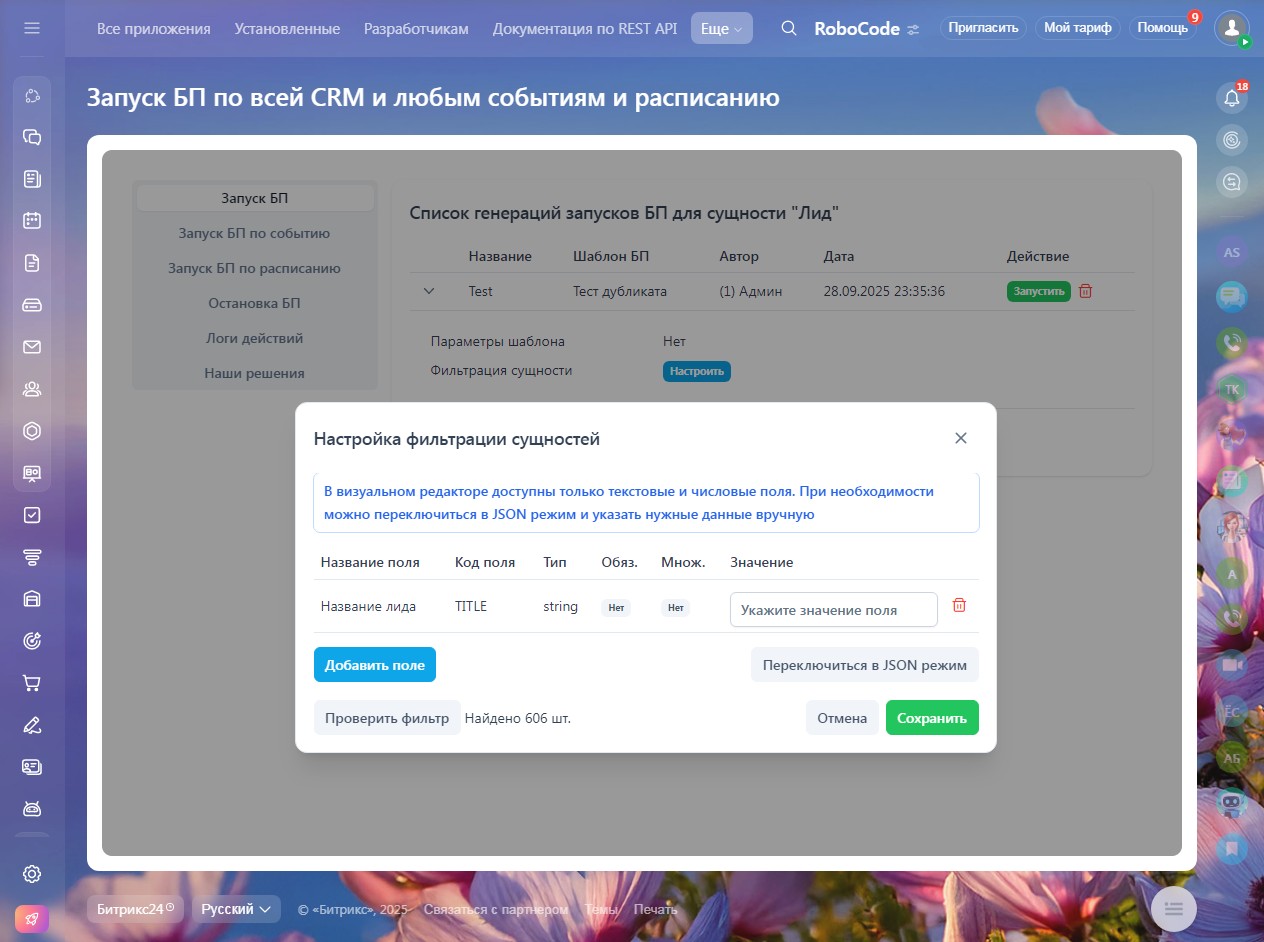Open Установленные in top menu
The width and height of the screenshot is (1264, 942).
point(287,29)
